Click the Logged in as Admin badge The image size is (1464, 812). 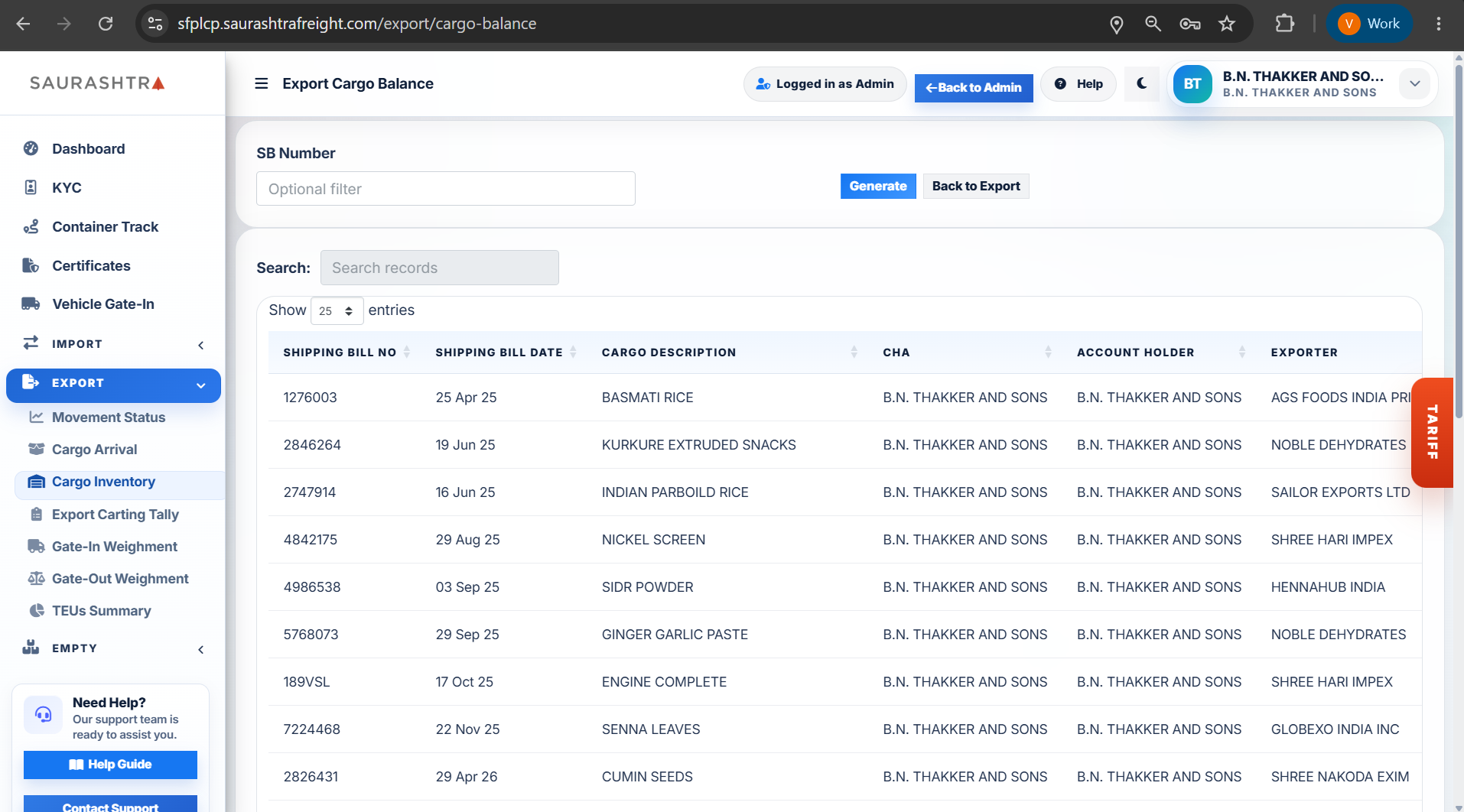825,83
